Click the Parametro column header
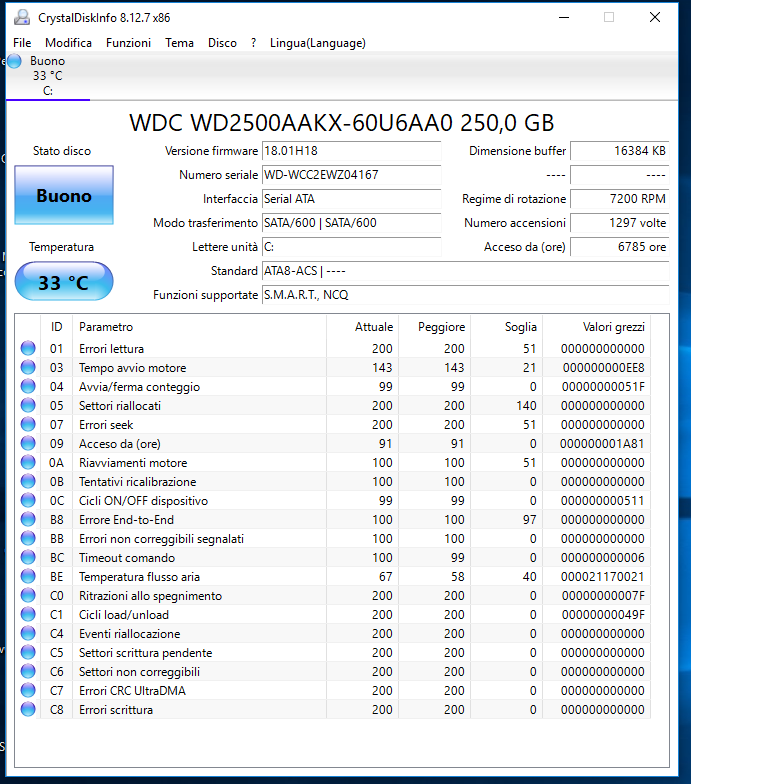This screenshot has width=768, height=784. point(200,327)
